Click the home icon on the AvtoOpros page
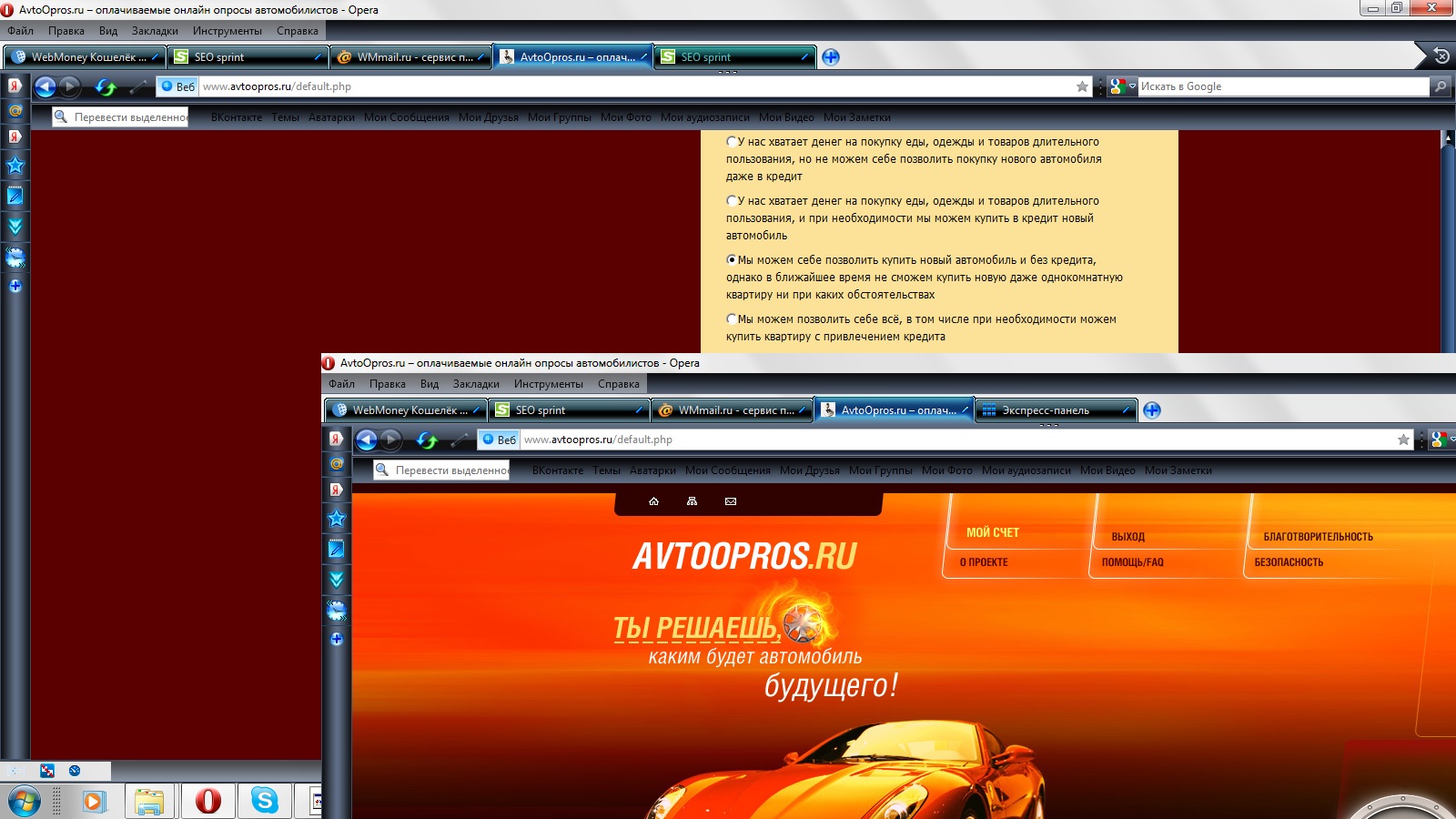The image size is (1456, 819). [x=653, y=501]
